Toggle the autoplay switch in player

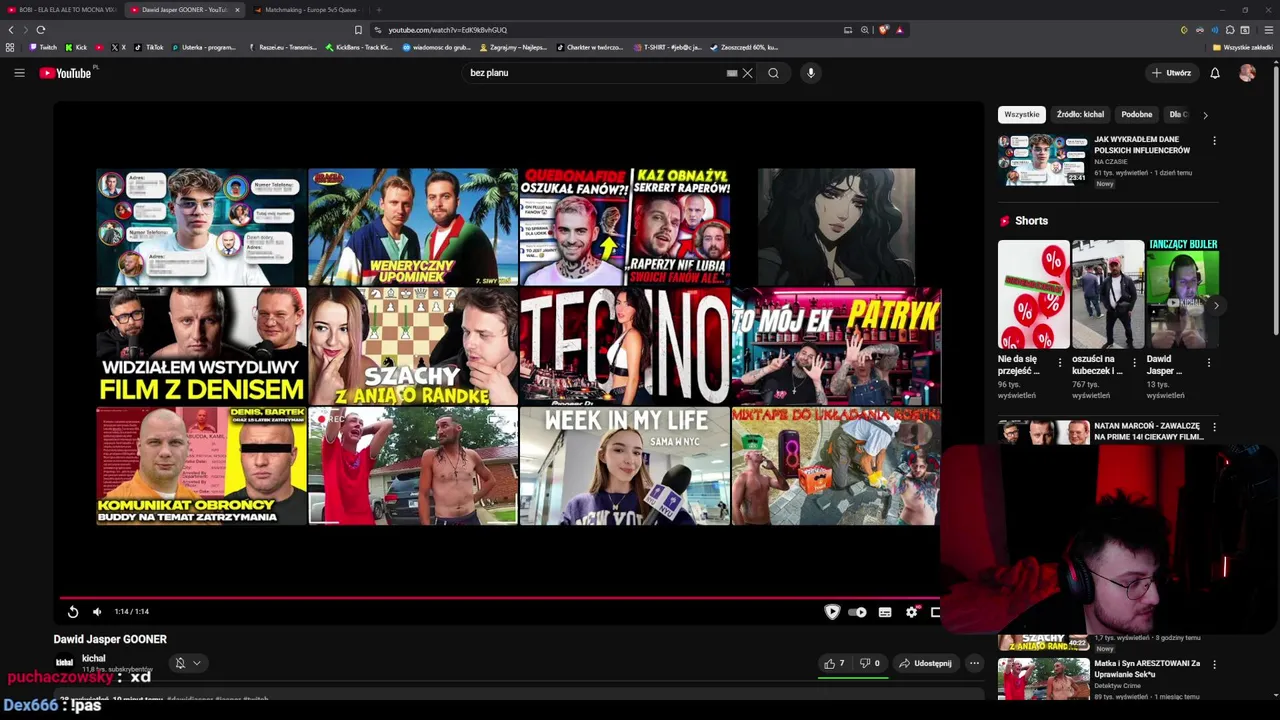pyautogui.click(x=857, y=612)
